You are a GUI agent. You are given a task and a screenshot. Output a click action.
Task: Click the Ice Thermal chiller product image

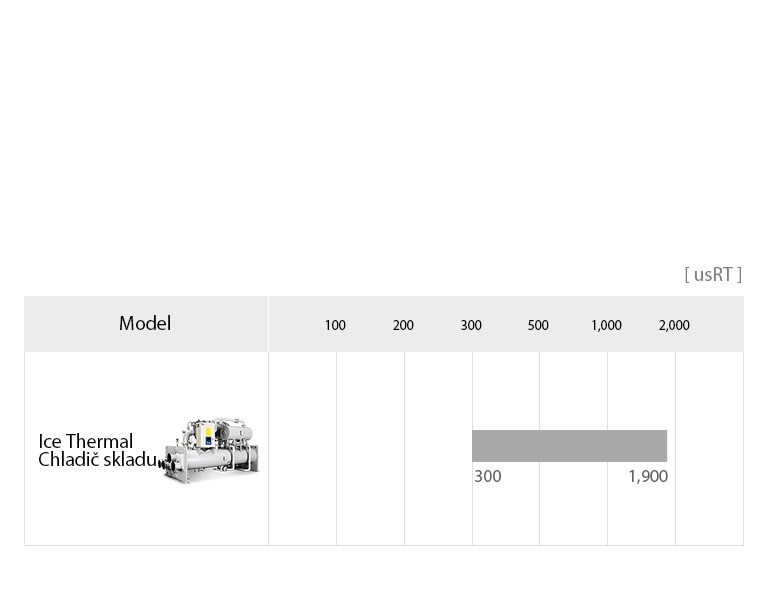(213, 451)
